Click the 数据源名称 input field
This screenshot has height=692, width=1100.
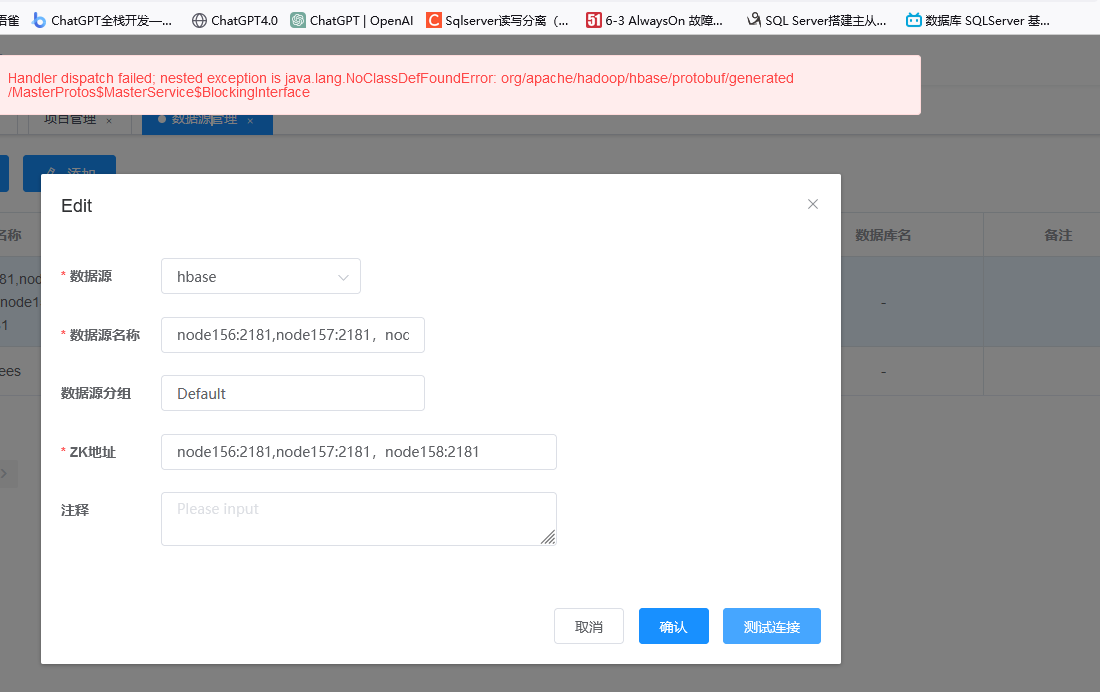click(293, 335)
